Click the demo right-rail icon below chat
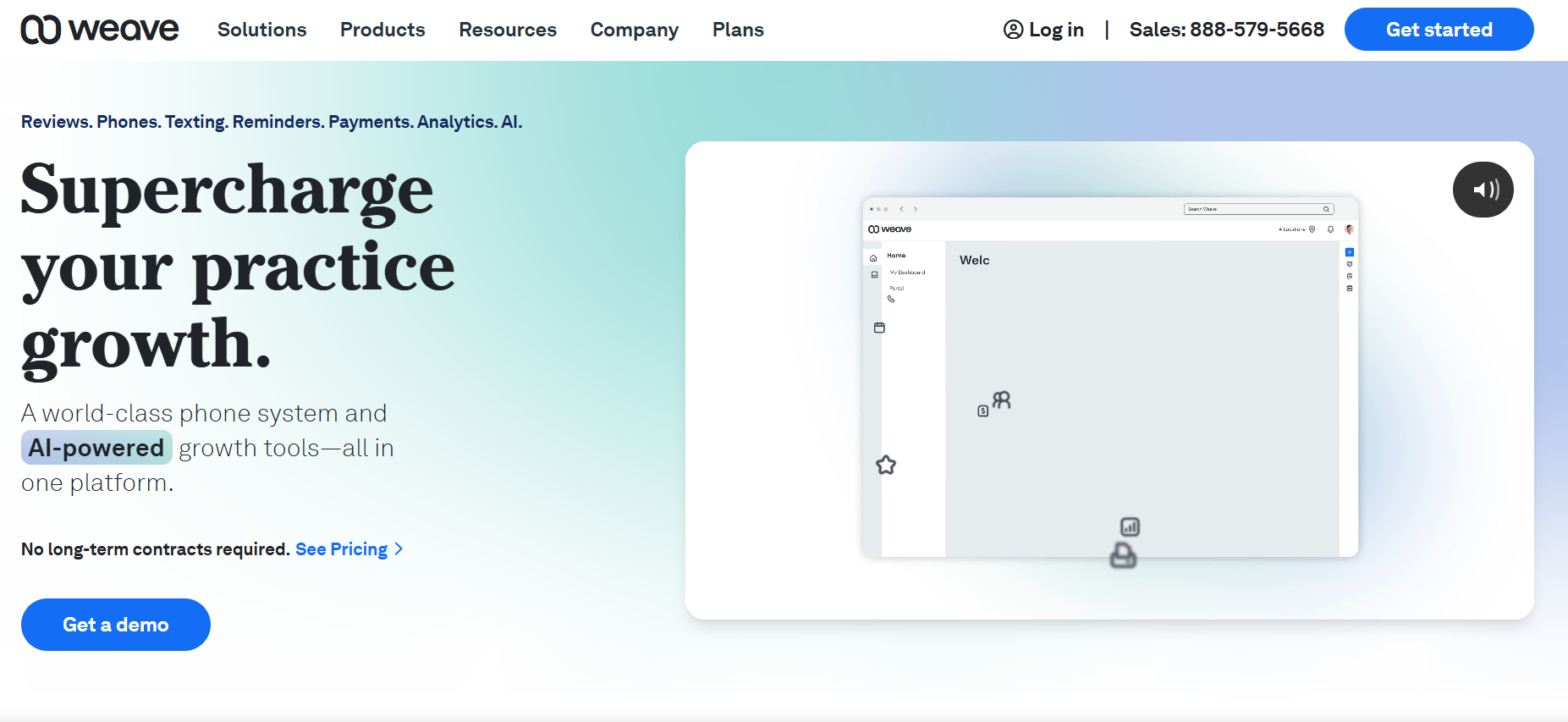 pos(1350,276)
